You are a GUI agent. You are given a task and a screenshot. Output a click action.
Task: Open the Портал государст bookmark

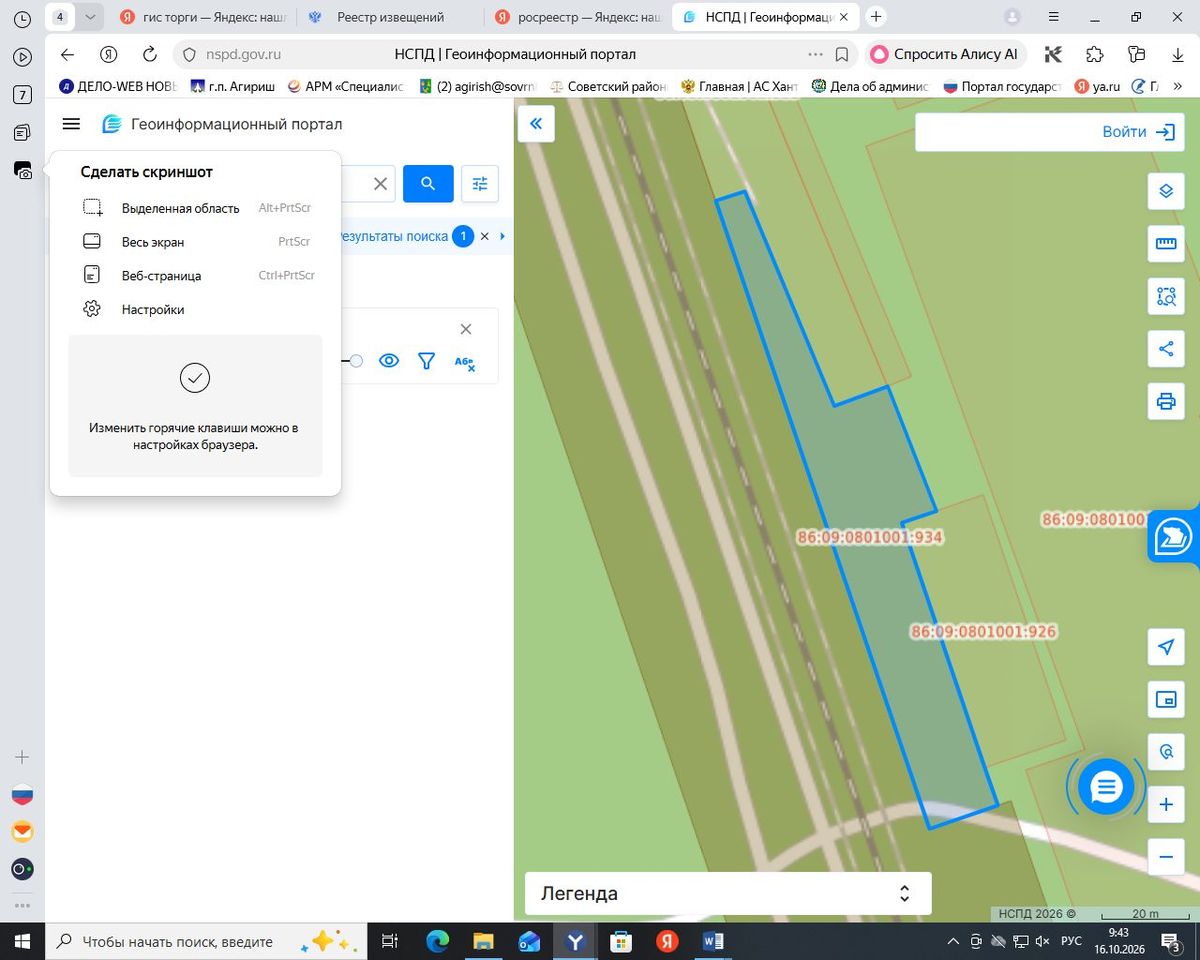(1001, 86)
